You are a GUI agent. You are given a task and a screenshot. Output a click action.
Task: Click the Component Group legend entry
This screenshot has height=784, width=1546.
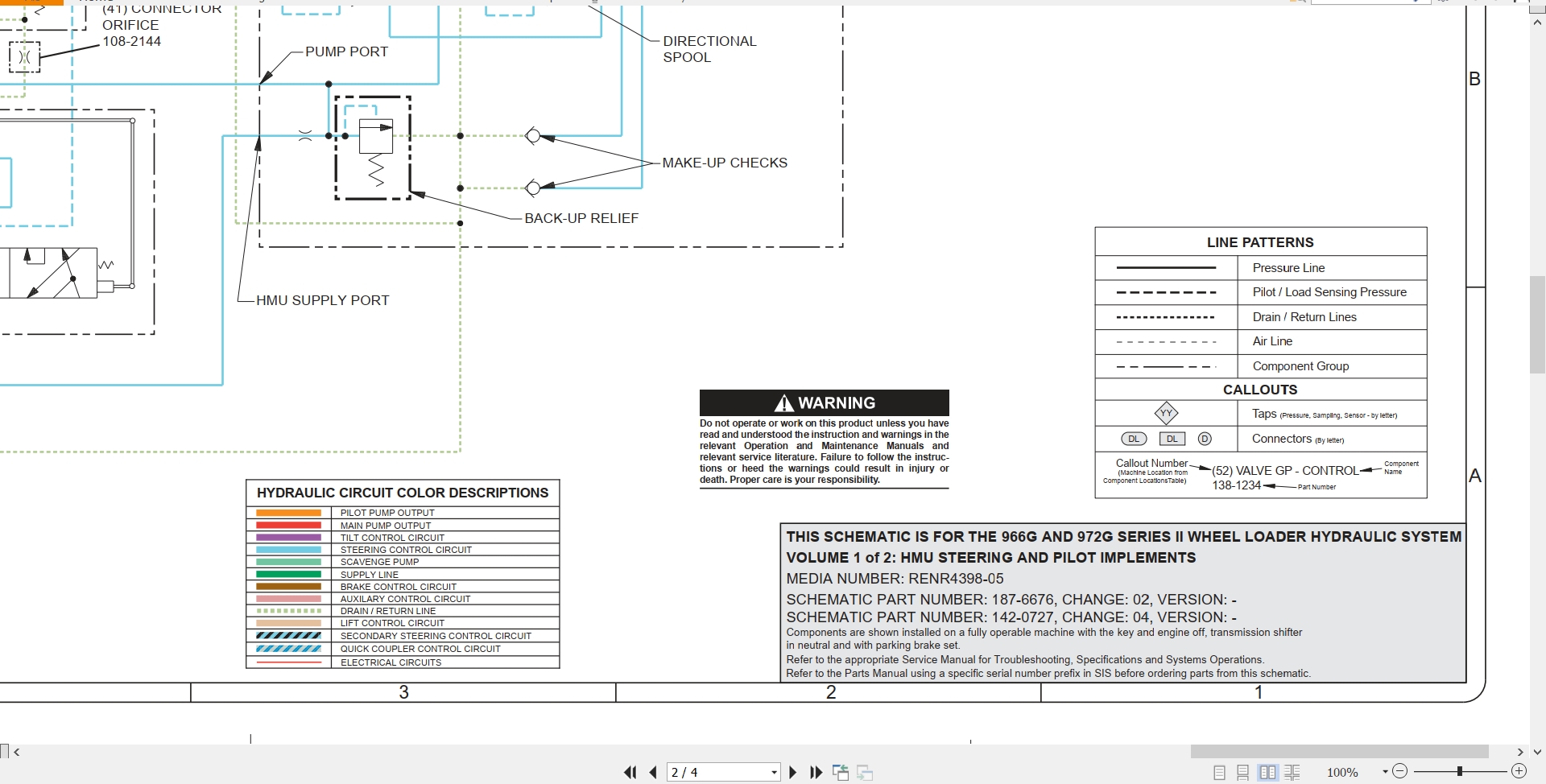(1300, 366)
